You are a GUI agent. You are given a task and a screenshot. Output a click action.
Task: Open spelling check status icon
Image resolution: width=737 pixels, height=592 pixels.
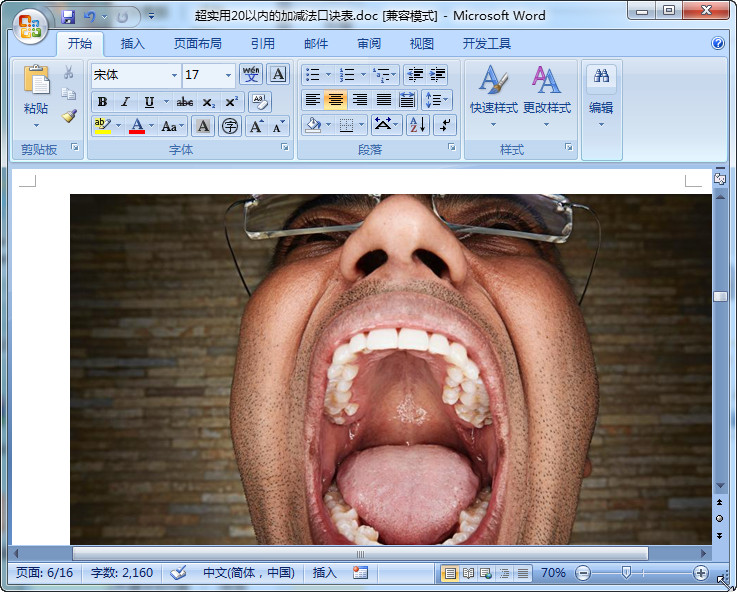point(178,573)
